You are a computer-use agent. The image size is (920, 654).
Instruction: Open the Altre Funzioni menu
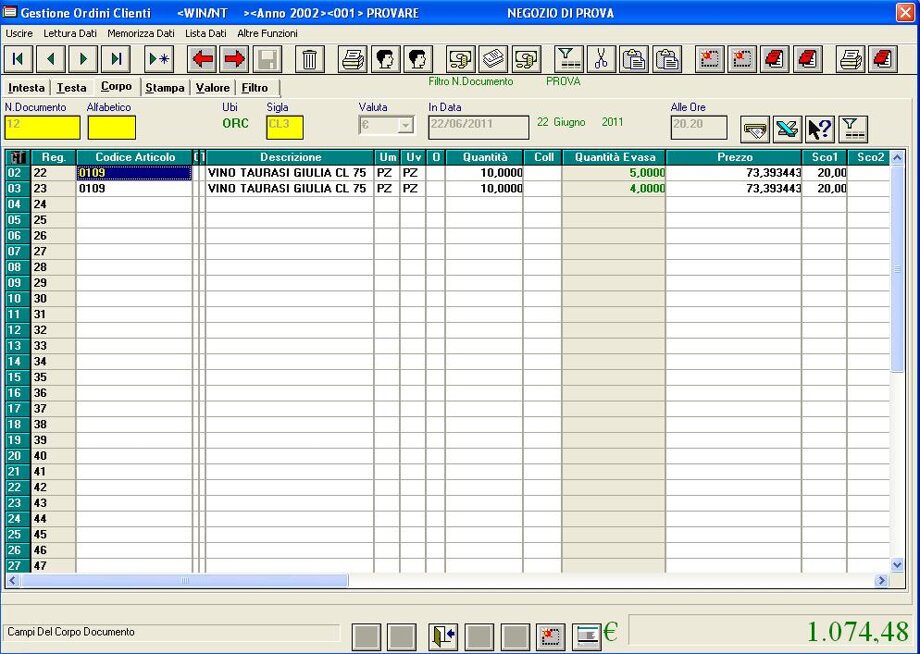click(267, 33)
